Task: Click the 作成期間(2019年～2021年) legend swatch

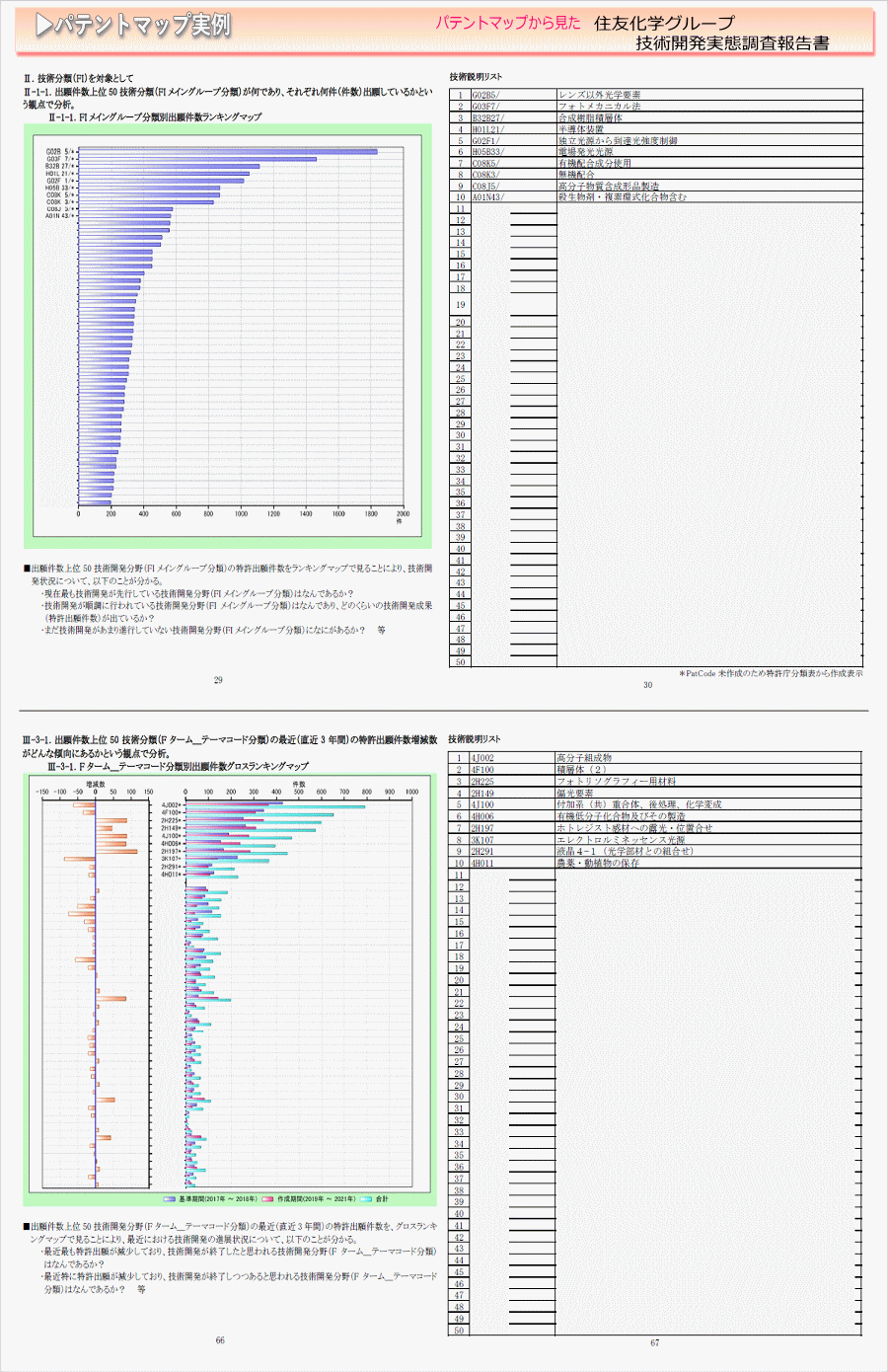Action: click(267, 1199)
